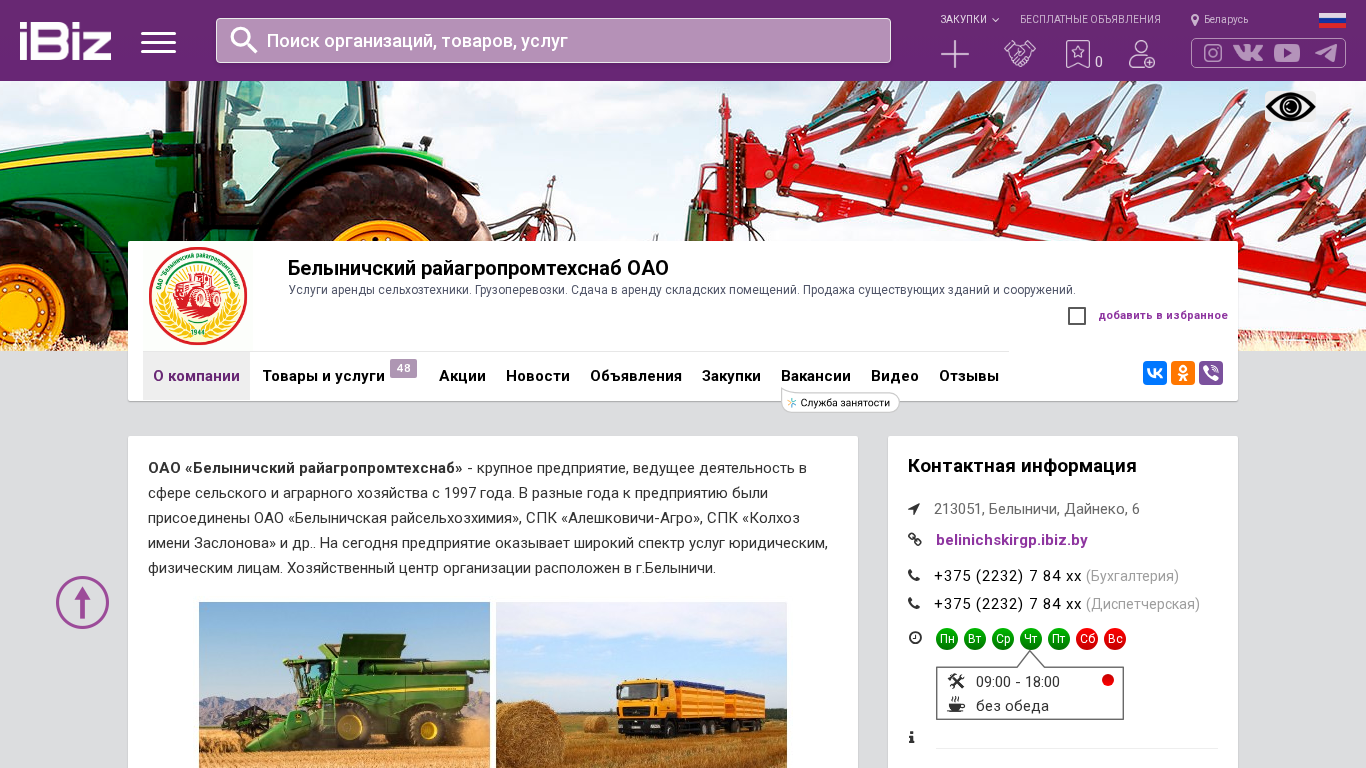
Task: Open the YouTube channel
Action: coord(1287,53)
